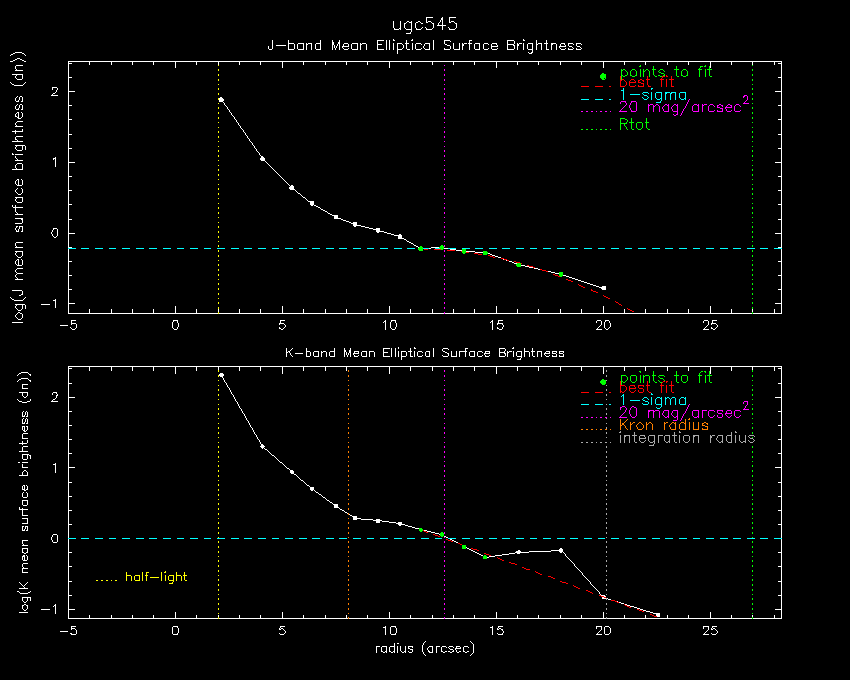
Task: Select the K-band '20 mag/arcsec²' legend label
Action: click(685, 412)
